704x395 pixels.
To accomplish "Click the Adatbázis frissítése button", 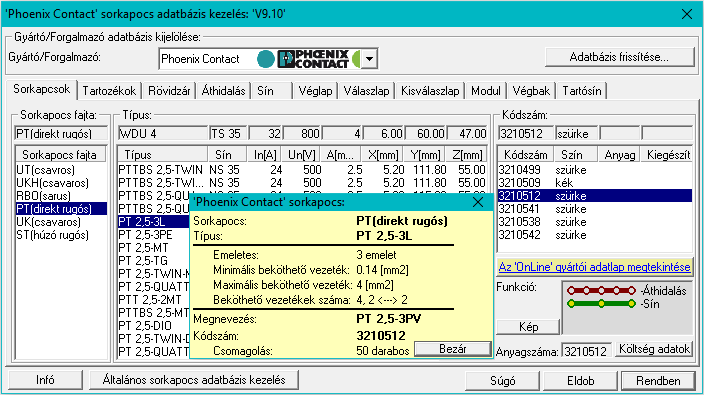I will coord(619,57).
